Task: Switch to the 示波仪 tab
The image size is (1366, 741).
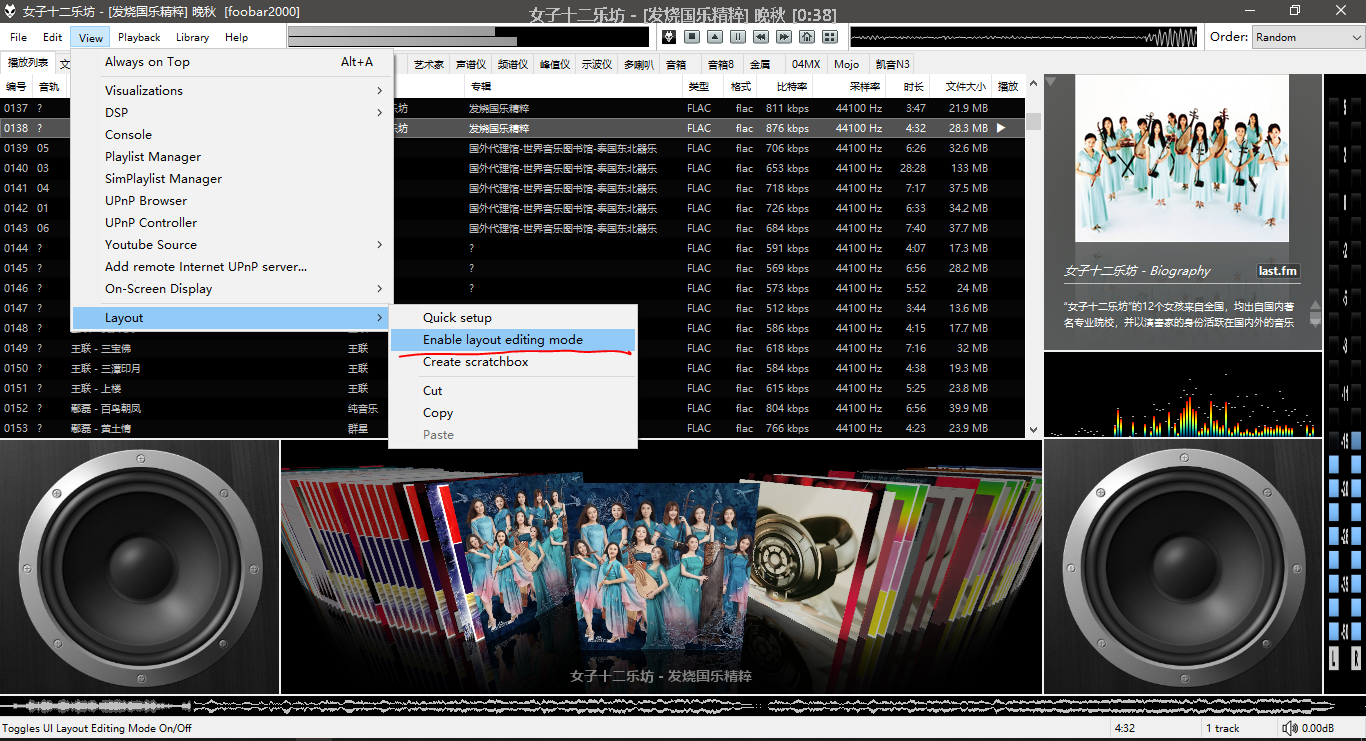Action: click(597, 64)
